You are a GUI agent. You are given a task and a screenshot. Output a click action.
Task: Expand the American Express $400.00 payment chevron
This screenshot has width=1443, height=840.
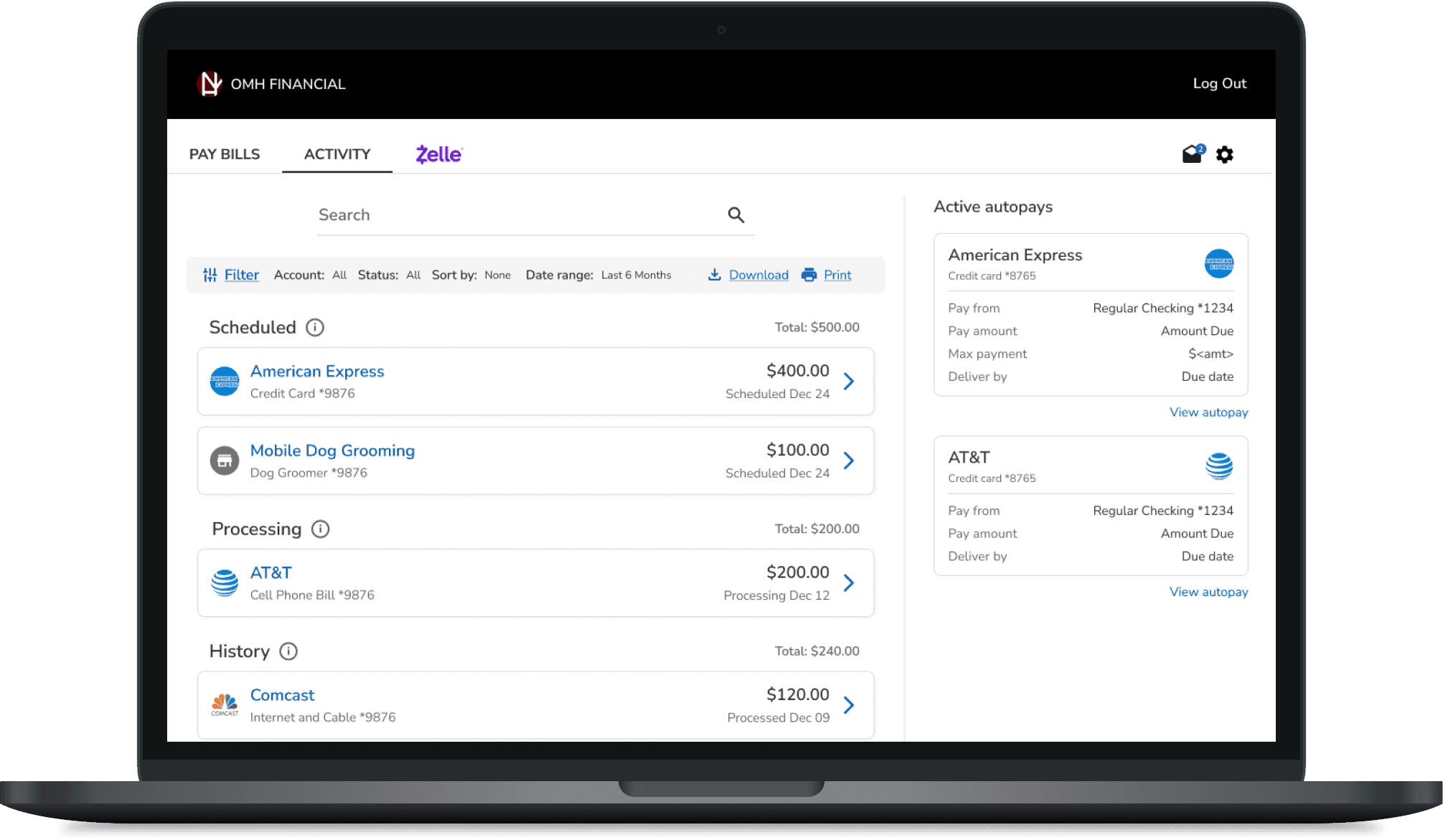click(849, 382)
